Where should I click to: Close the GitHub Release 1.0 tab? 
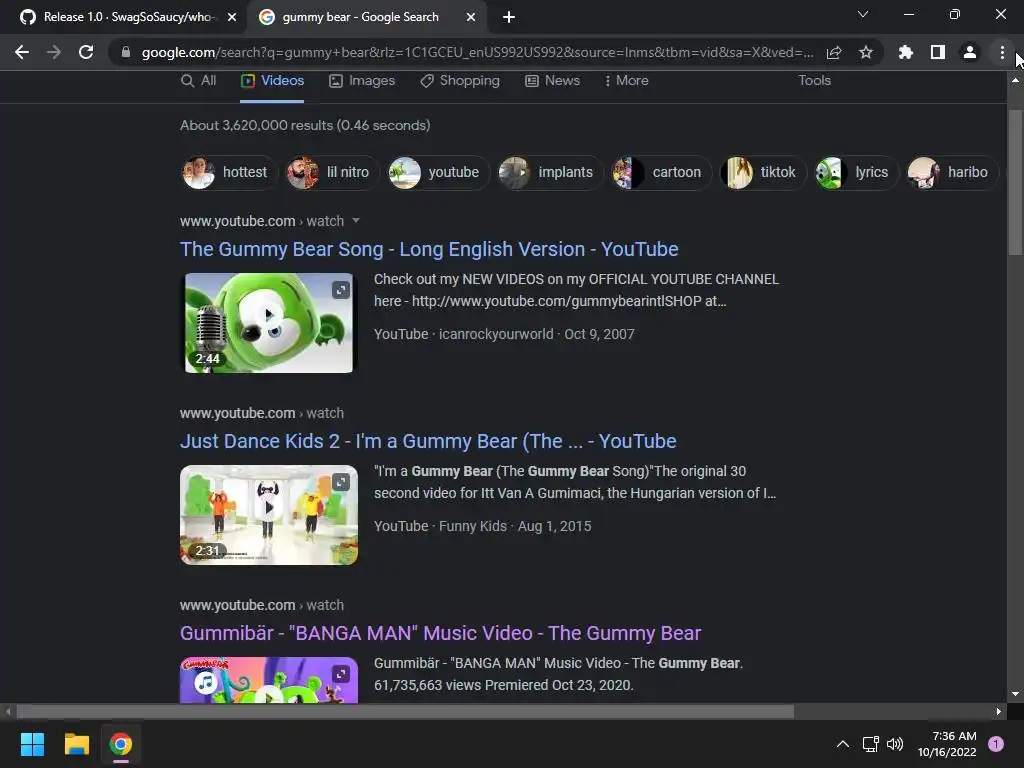point(232,17)
